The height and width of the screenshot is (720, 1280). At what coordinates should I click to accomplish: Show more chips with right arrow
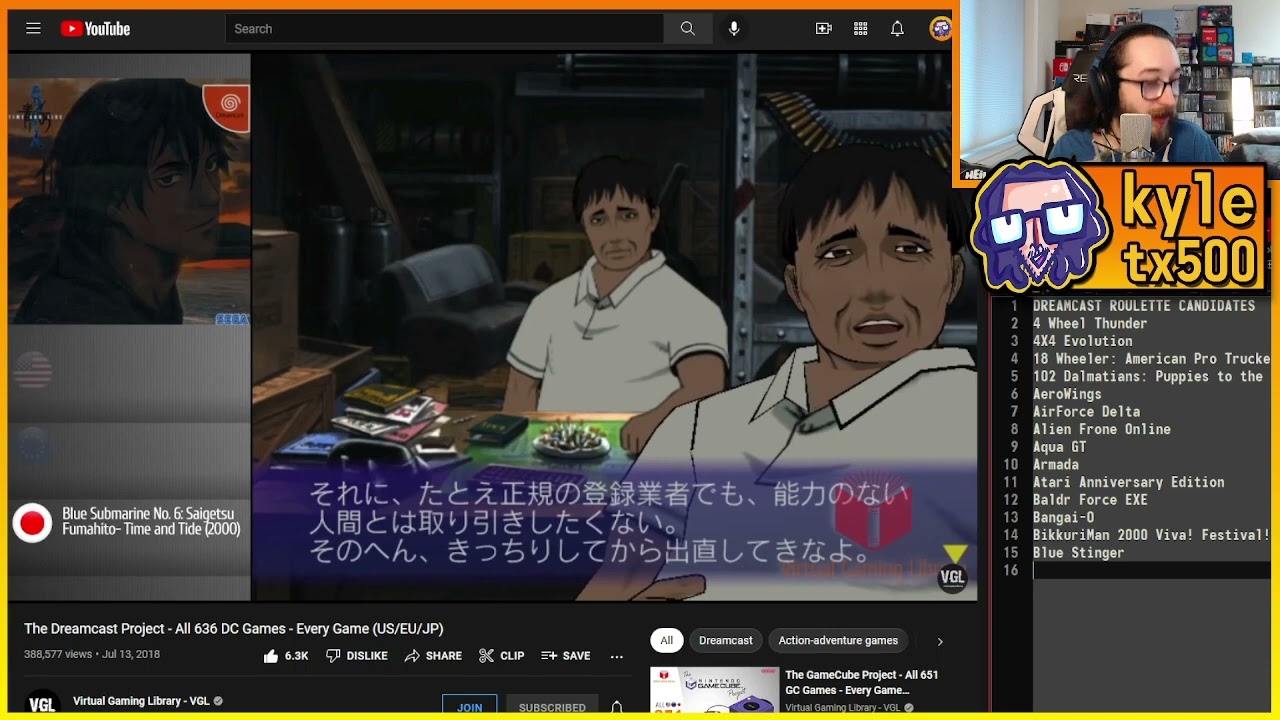point(939,641)
